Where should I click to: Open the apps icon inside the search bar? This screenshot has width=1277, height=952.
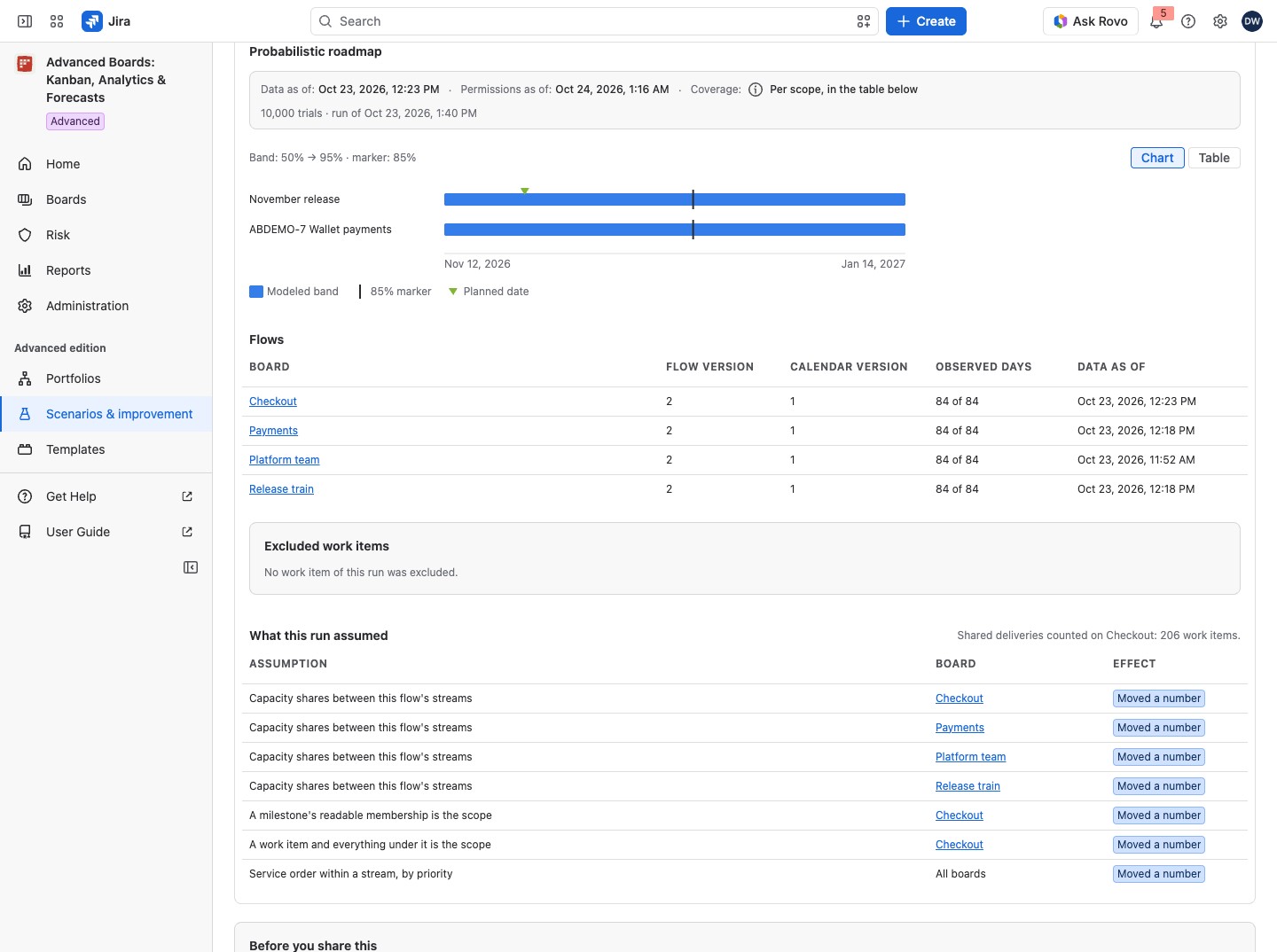coord(864,21)
